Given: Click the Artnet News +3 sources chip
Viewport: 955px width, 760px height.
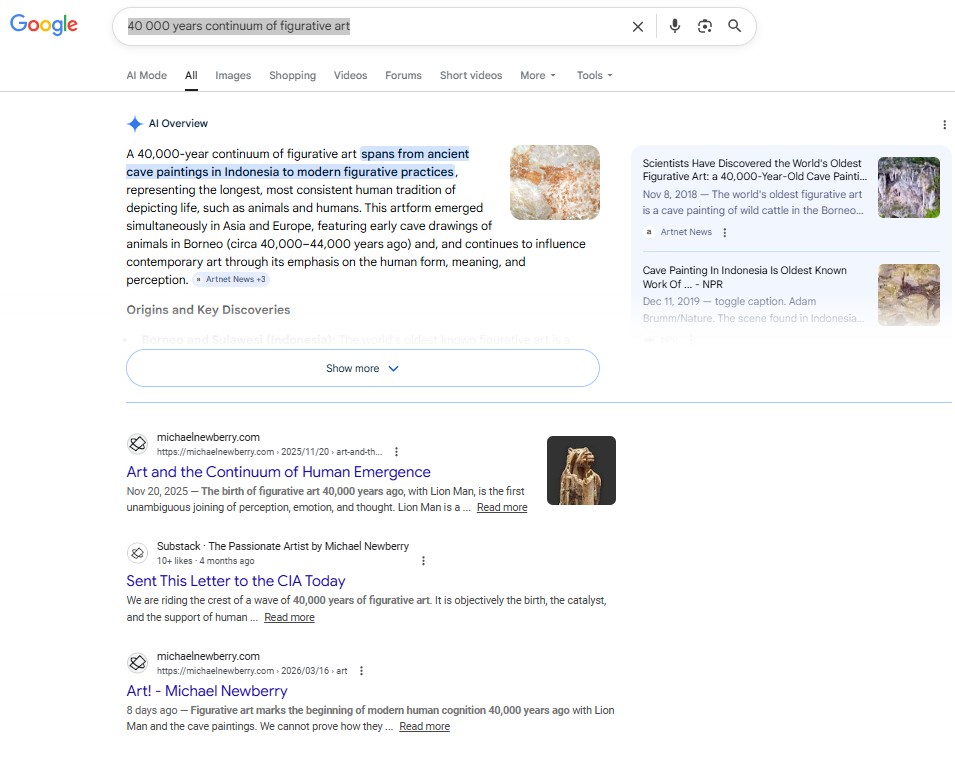Looking at the screenshot, I should (231, 280).
